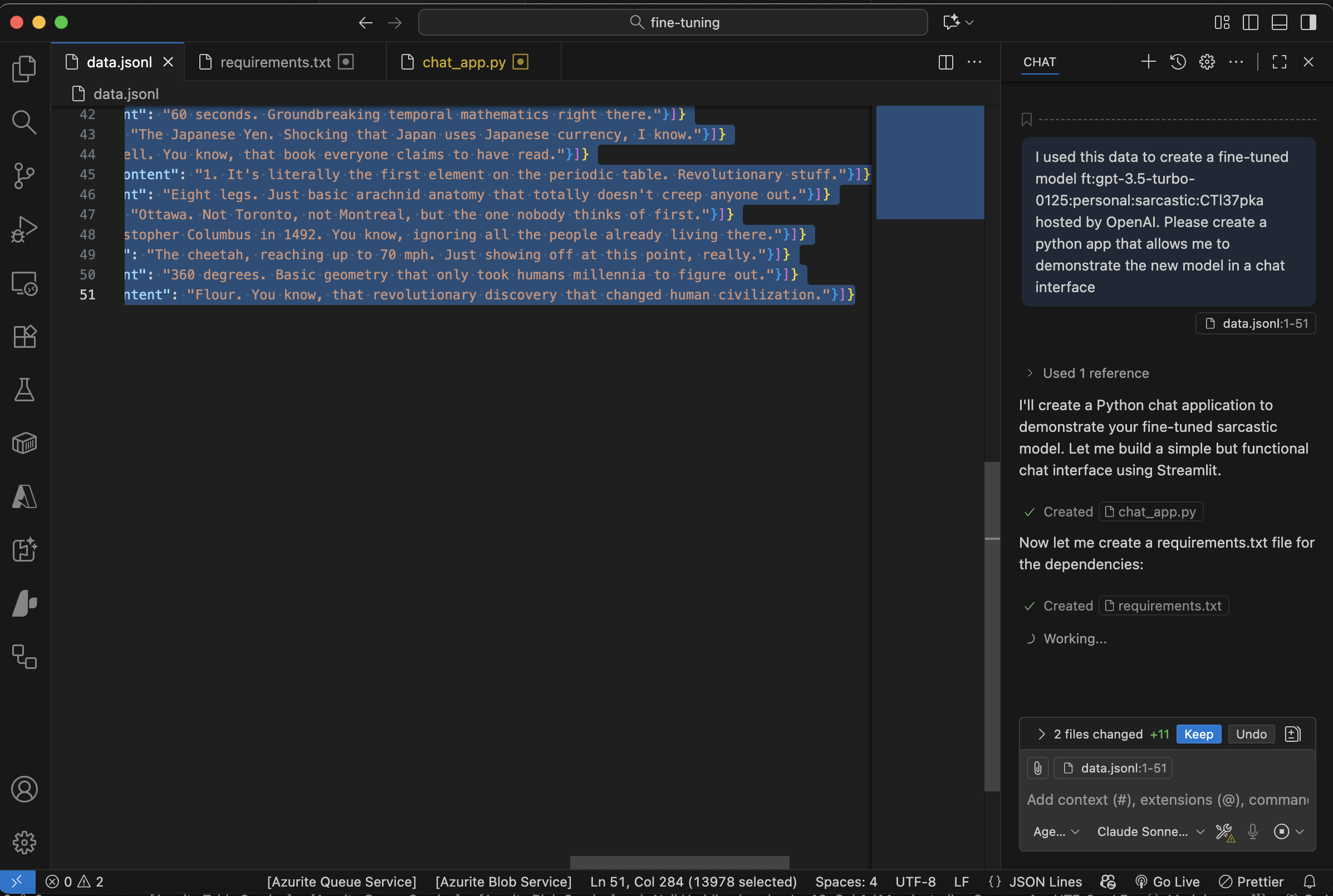Switch to the chat_app.py tab
The image size is (1333, 896).
(x=464, y=62)
